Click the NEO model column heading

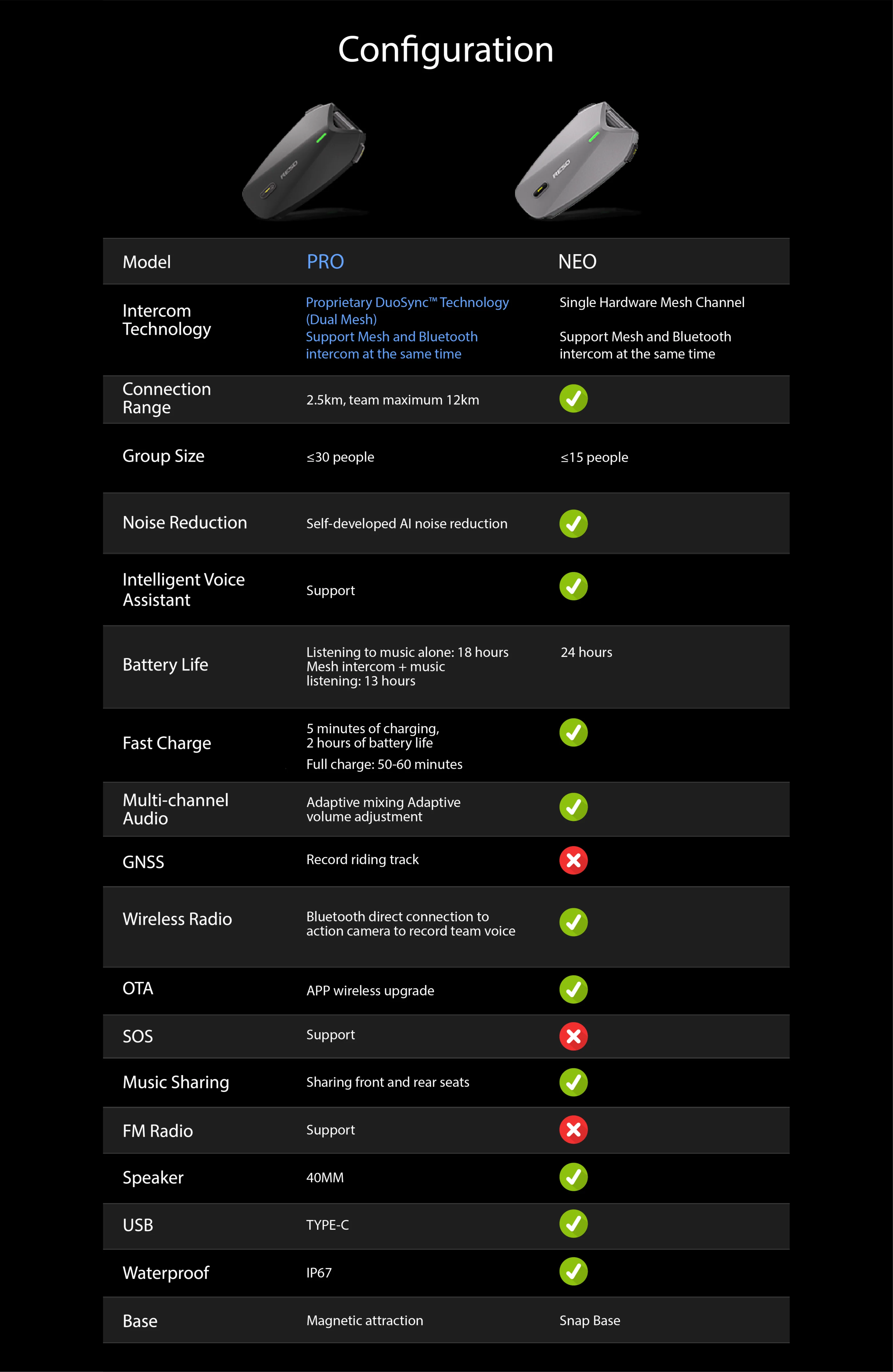[x=577, y=262]
